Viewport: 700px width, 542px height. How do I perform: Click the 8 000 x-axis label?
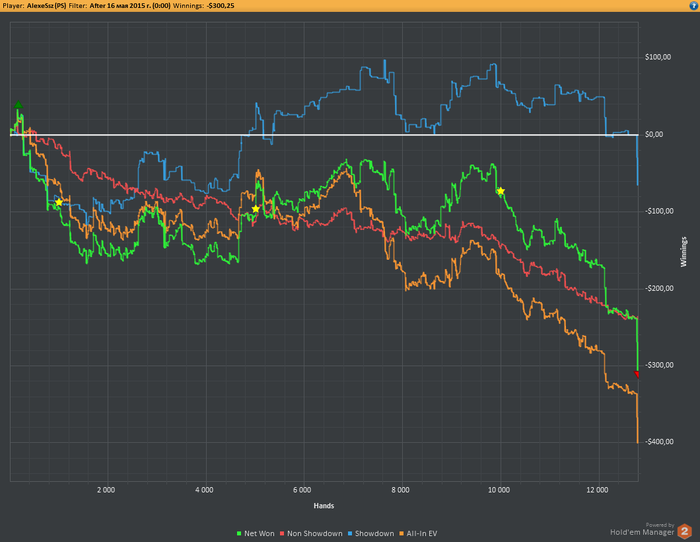click(400, 490)
